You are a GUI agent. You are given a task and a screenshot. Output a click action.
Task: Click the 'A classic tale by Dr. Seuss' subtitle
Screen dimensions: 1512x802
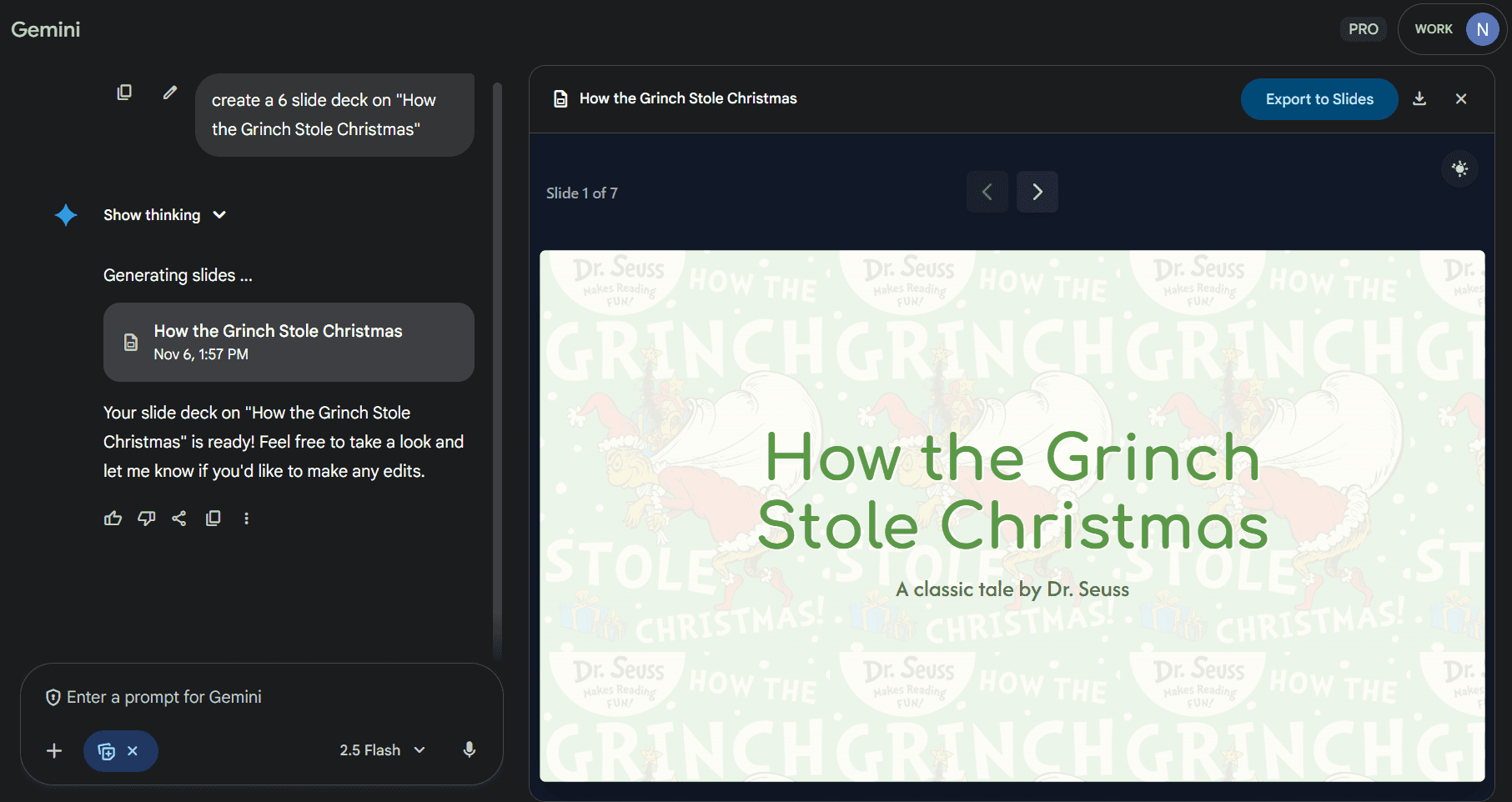click(1012, 590)
